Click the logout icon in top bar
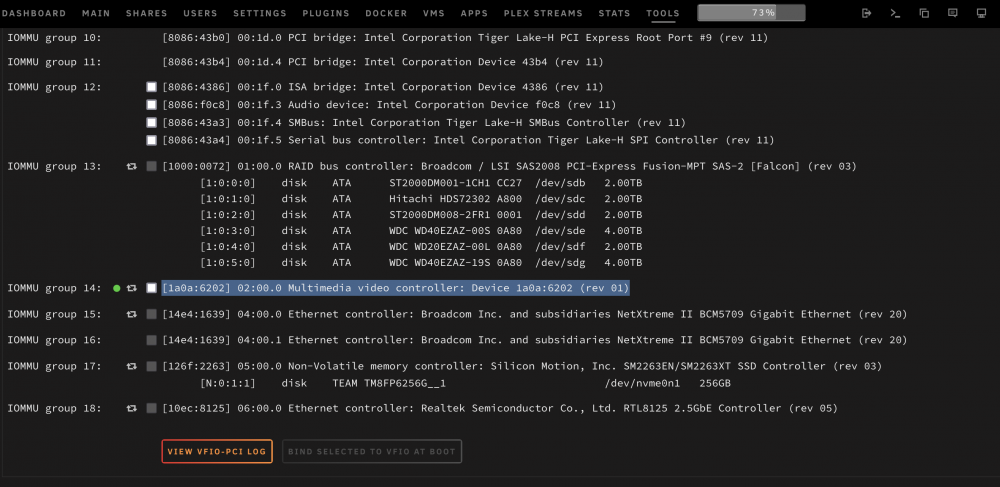Screen dimensions: 1000x487 click(x=866, y=13)
